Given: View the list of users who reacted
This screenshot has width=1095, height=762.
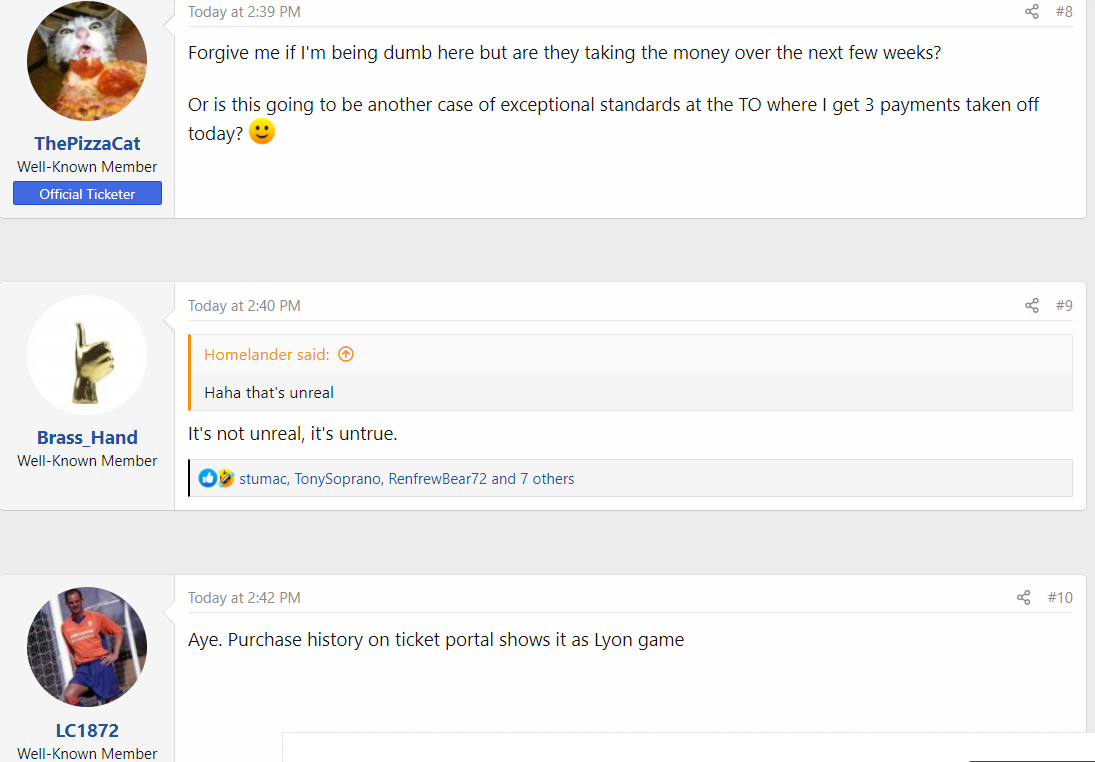Looking at the screenshot, I should [x=406, y=478].
